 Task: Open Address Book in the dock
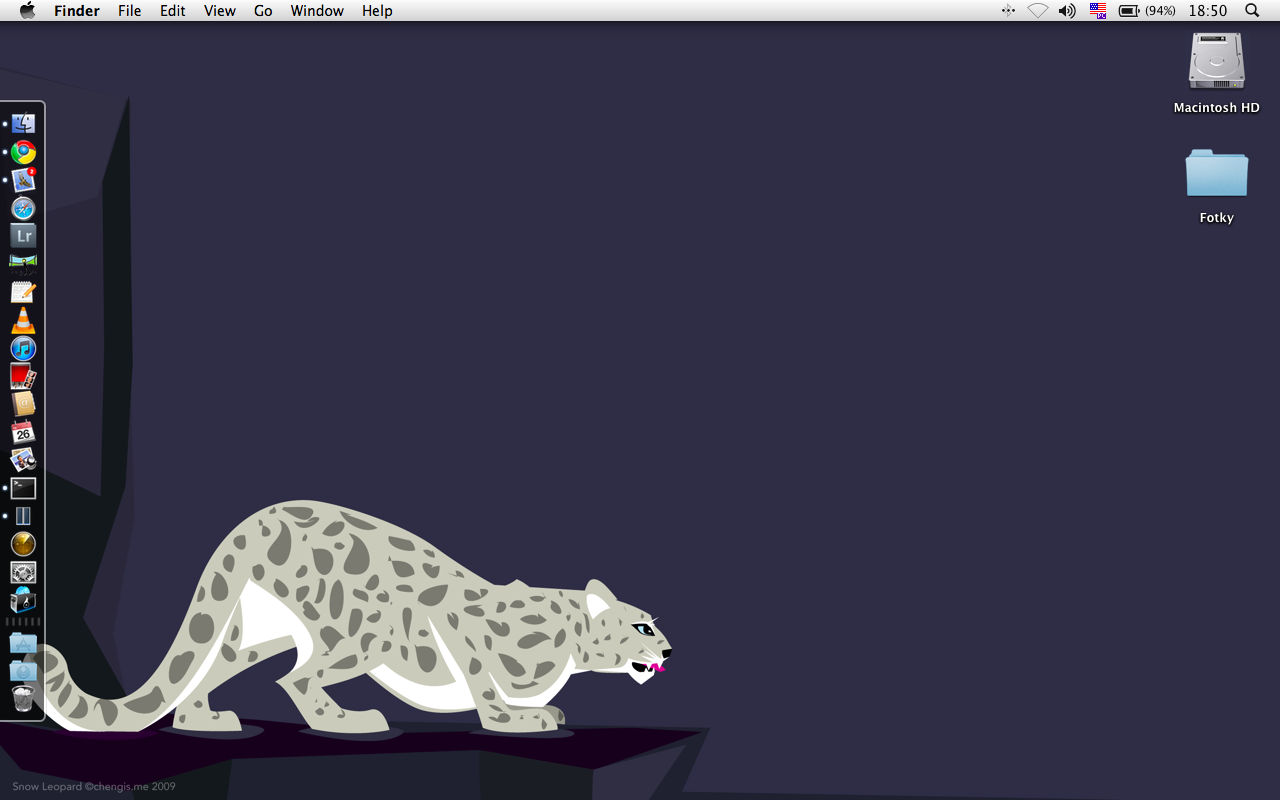pos(23,404)
